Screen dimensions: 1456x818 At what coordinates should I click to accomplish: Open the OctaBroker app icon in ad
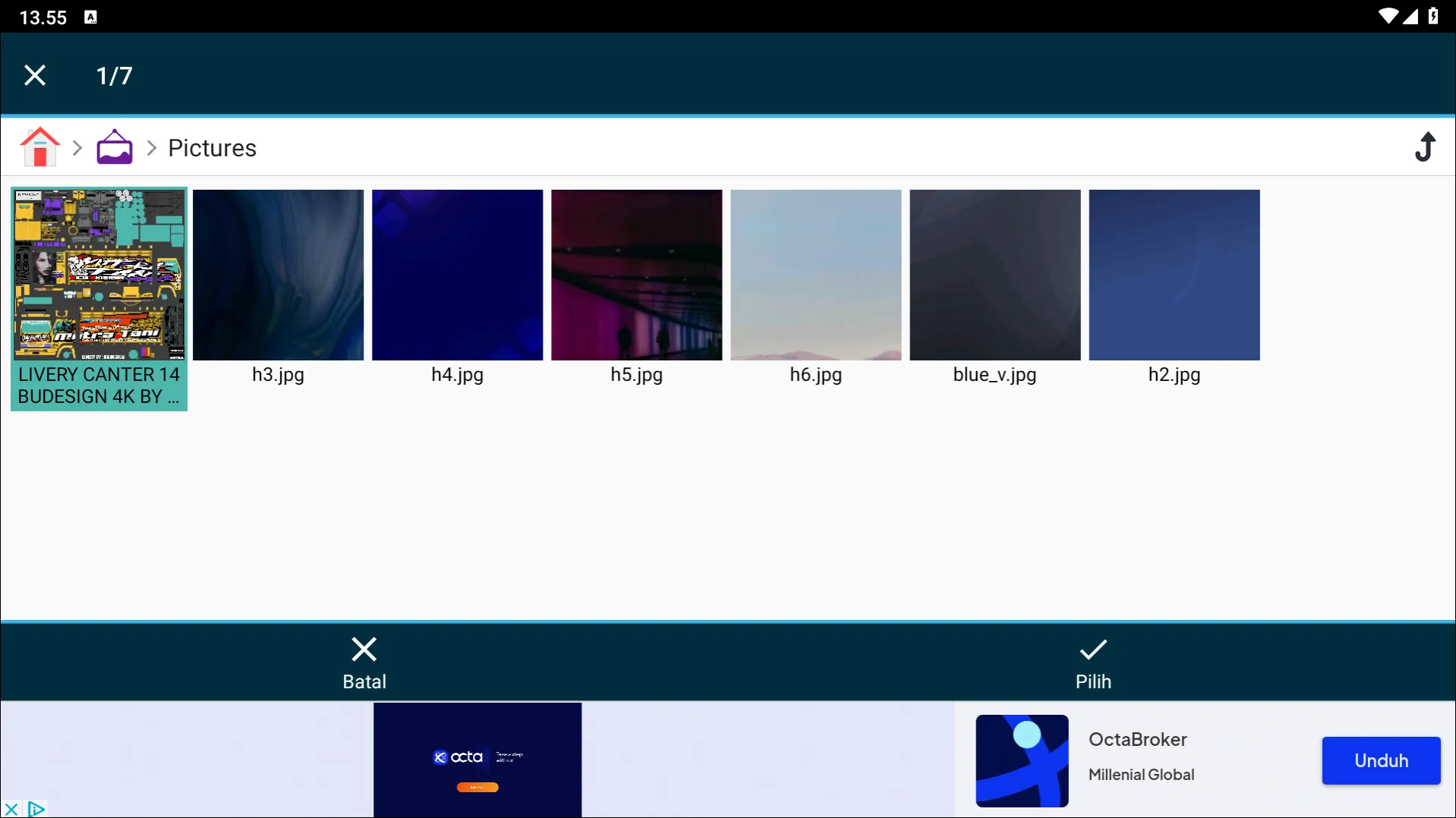[1022, 760]
